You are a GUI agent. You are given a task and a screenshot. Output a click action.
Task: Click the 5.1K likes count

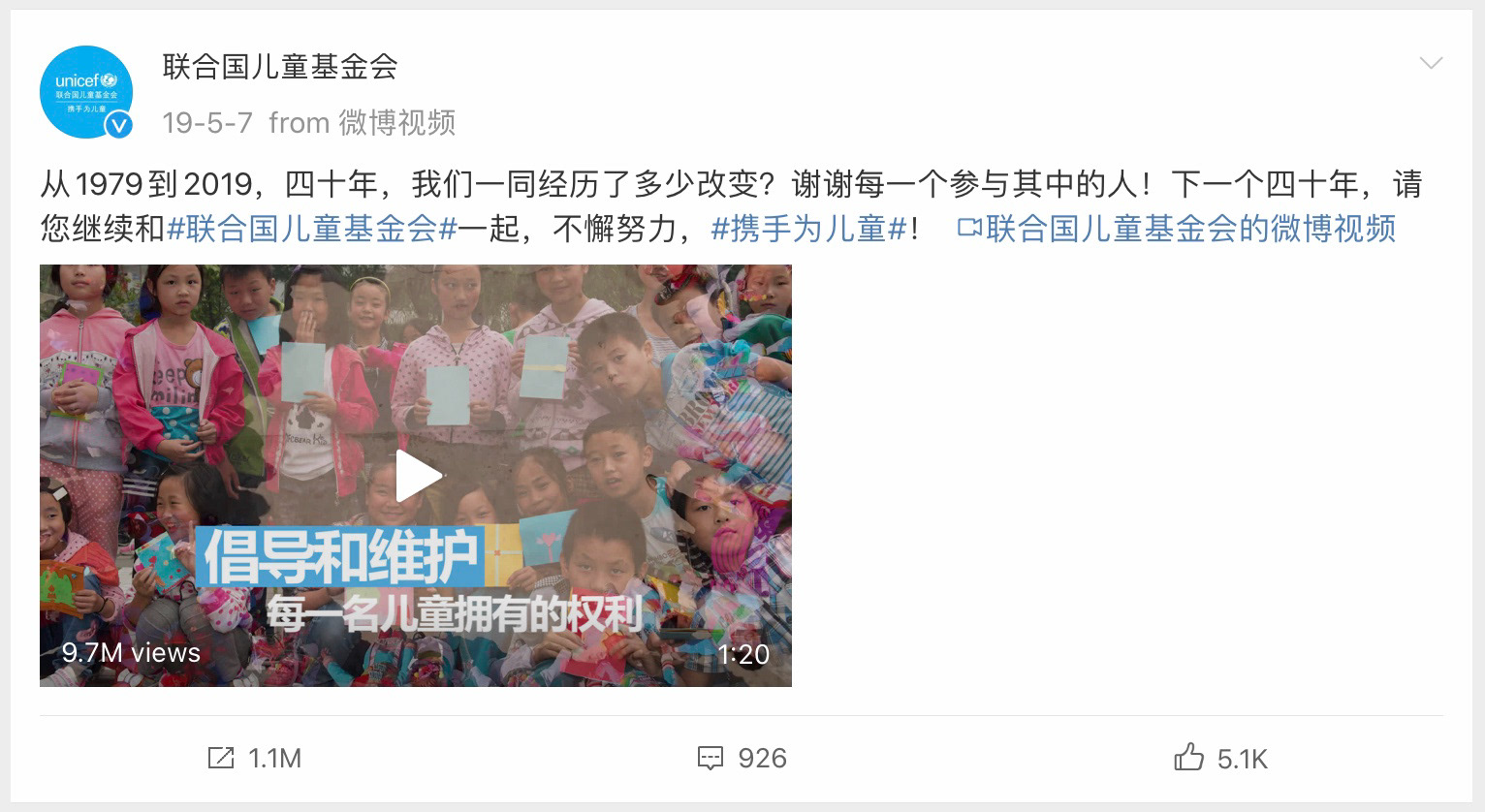pyautogui.click(x=1243, y=759)
